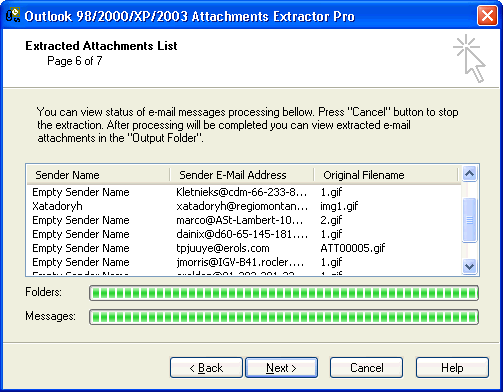Close the Attachments Extractor Pro window
503x392 pixels.
point(487,15)
